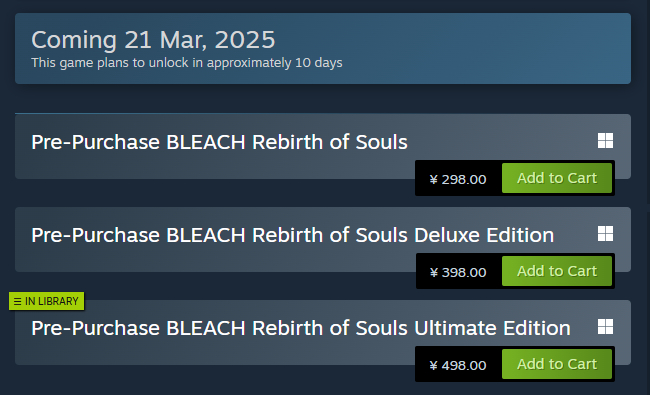Viewport: 650px width, 395px height.
Task: Click the ¥ 498.00 price tag
Action: coord(458,365)
